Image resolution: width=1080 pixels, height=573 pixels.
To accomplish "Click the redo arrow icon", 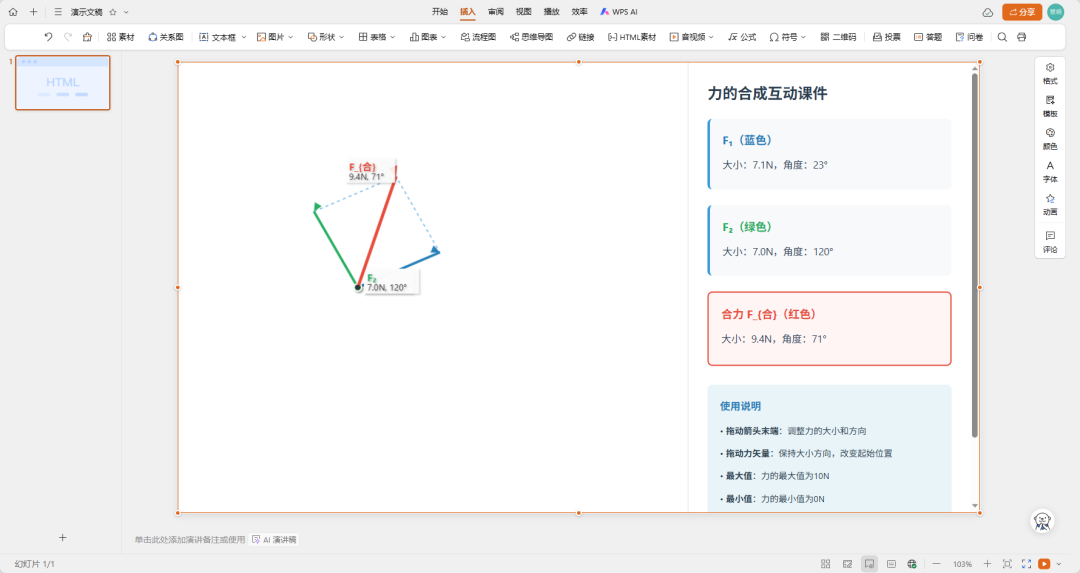I will (68, 37).
